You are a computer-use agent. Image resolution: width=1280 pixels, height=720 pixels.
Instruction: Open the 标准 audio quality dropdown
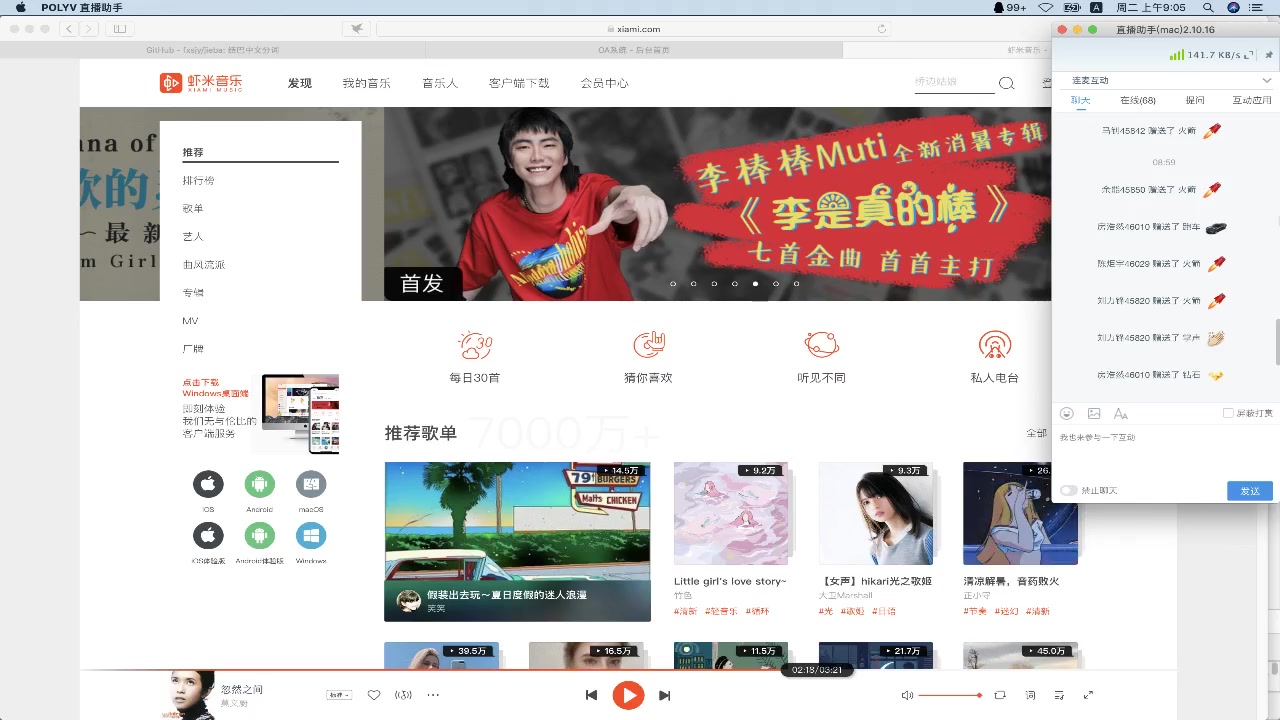(x=338, y=694)
